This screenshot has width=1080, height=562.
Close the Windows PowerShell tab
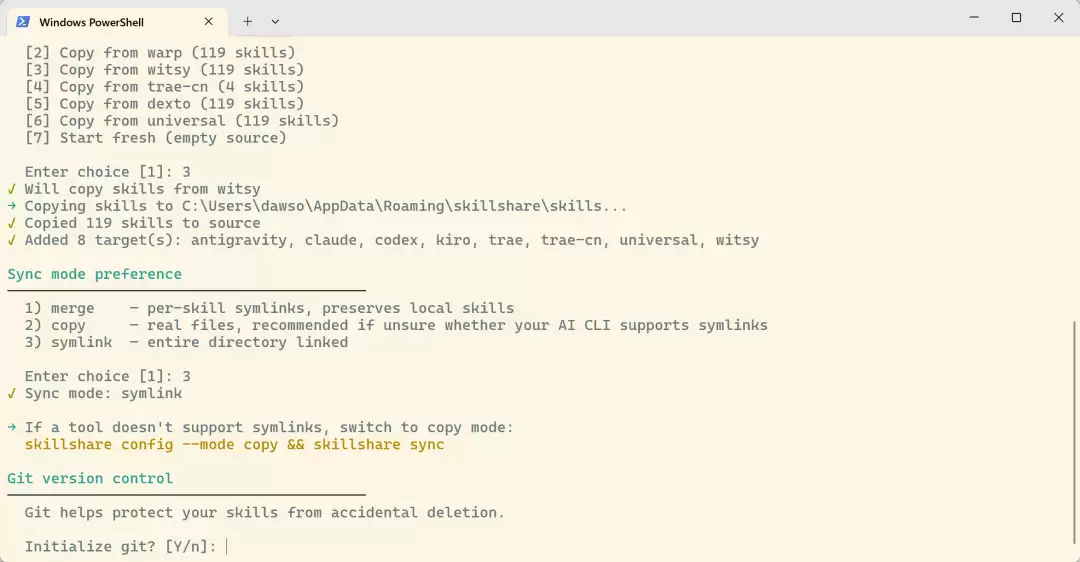[x=209, y=22]
